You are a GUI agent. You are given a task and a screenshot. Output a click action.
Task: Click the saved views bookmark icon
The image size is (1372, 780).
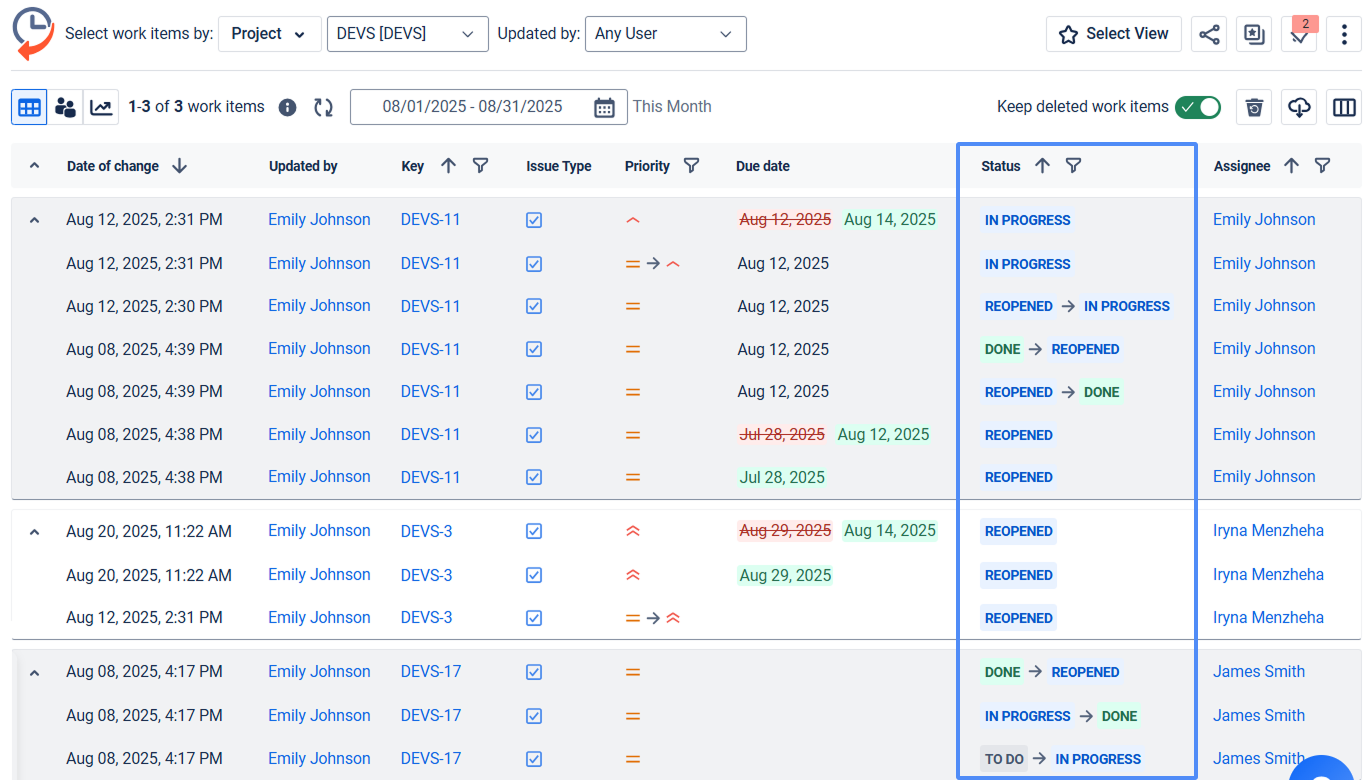(1253, 33)
